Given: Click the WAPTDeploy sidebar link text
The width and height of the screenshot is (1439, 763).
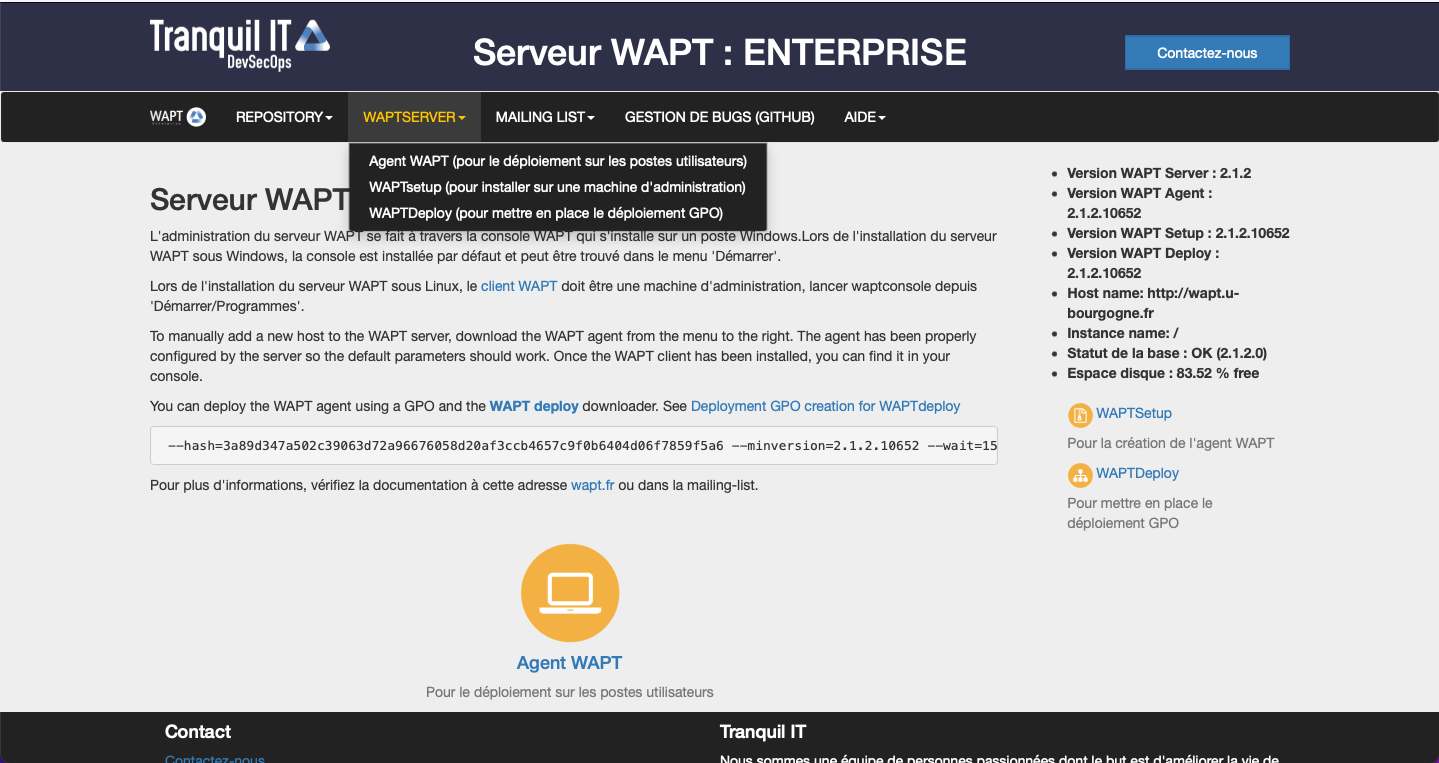Looking at the screenshot, I should tap(1137, 473).
